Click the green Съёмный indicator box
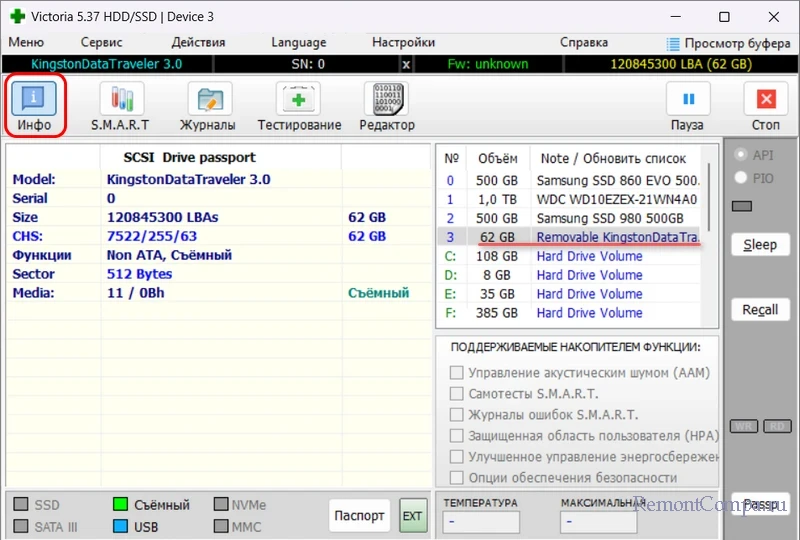The width and height of the screenshot is (800, 540). 120,504
